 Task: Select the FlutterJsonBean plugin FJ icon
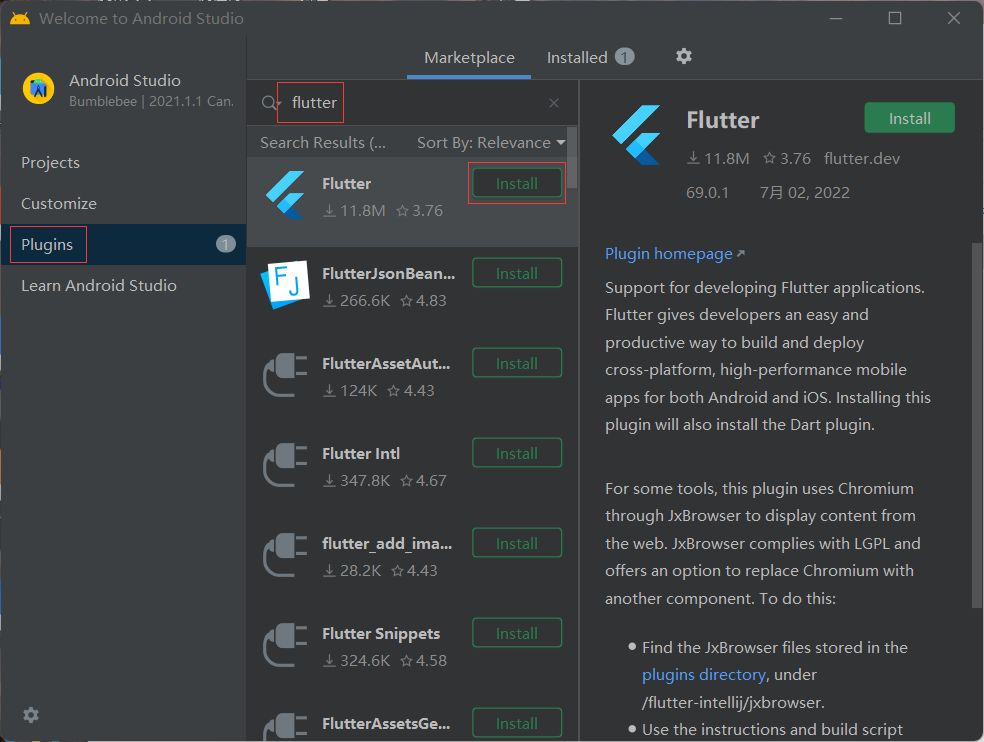pos(286,285)
